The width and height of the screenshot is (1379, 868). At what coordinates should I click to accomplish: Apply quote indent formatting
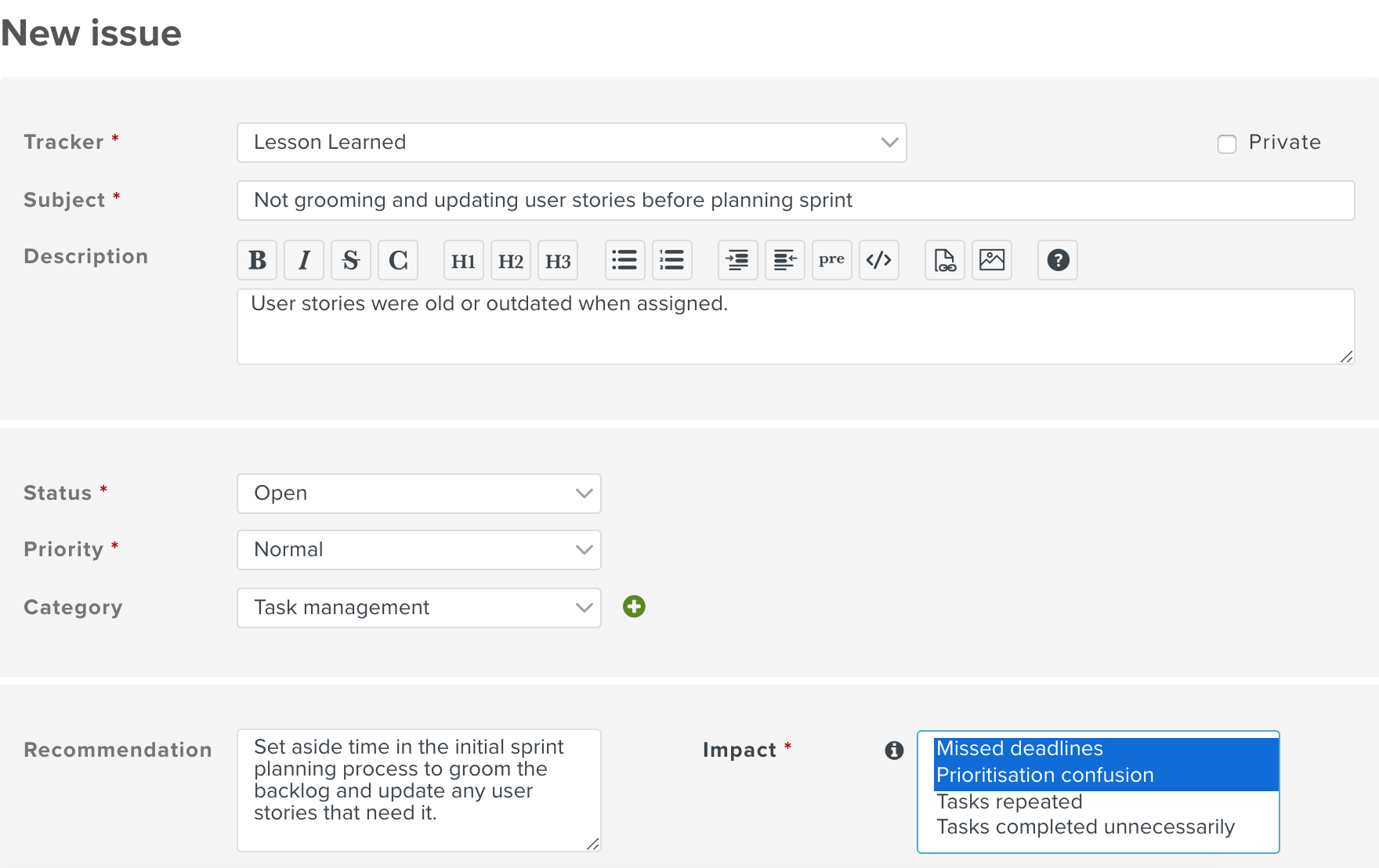pyautogui.click(x=738, y=260)
